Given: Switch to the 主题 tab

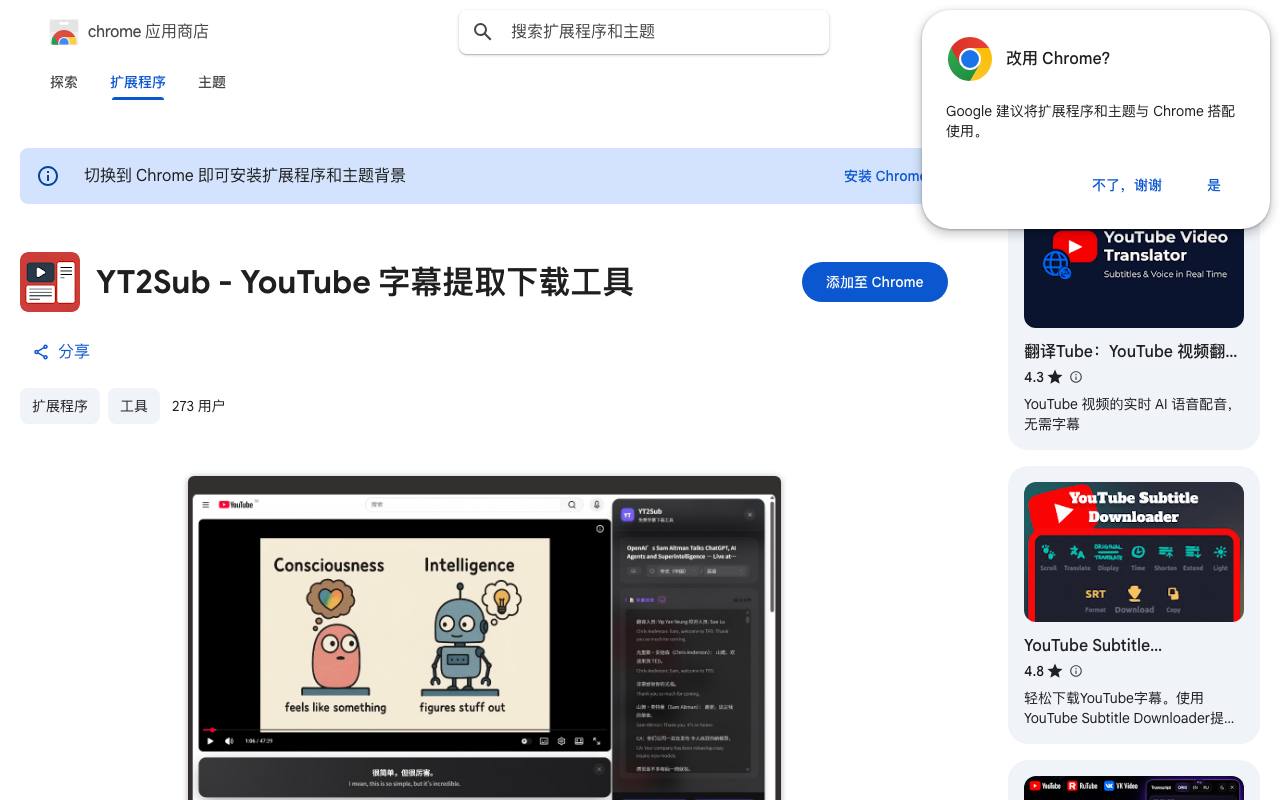Looking at the screenshot, I should click(212, 82).
